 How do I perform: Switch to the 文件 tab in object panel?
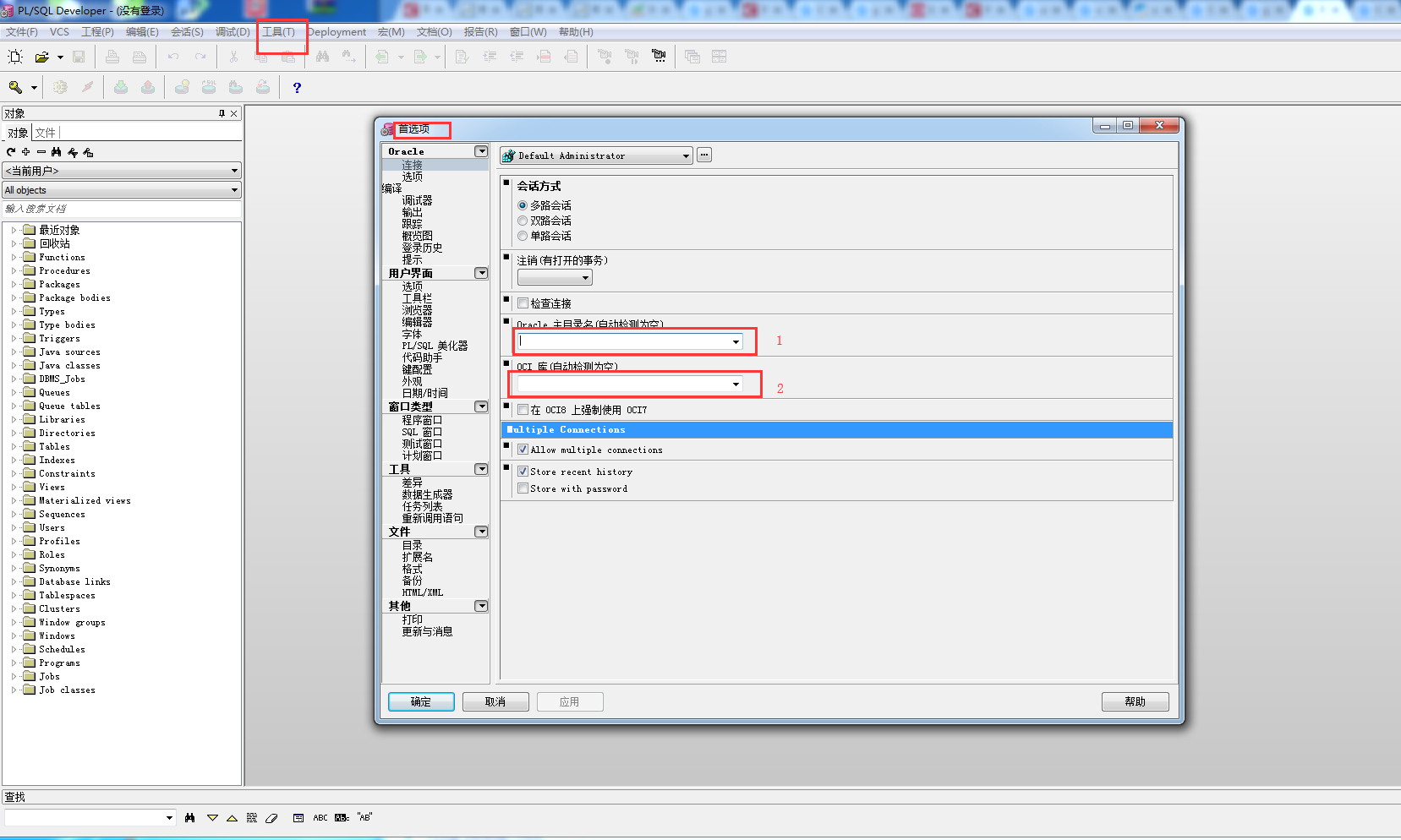click(x=46, y=133)
